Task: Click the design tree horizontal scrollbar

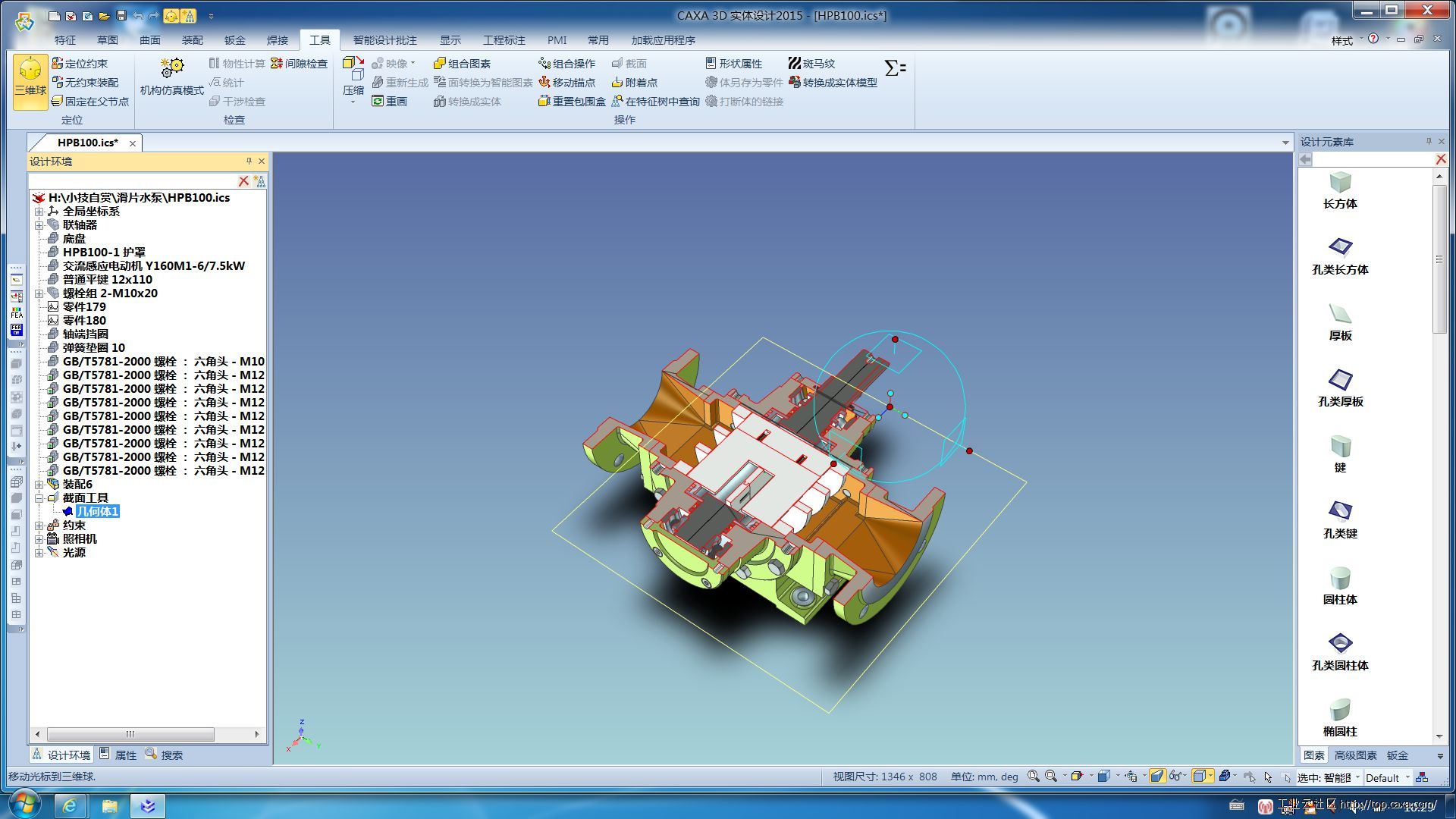Action: pos(130,734)
